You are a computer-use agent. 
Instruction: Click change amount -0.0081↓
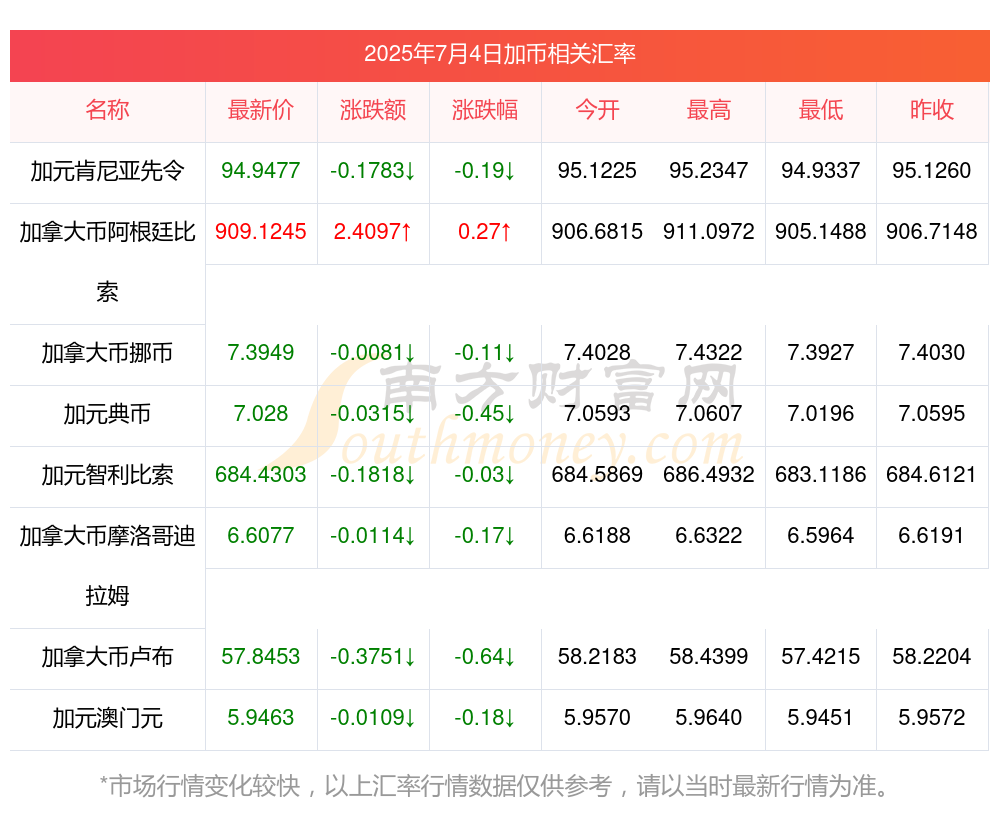click(x=372, y=352)
